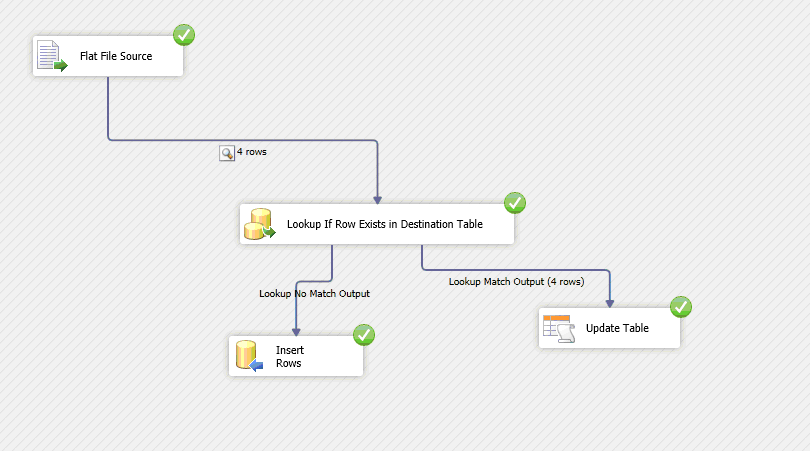This screenshot has width=810, height=451.
Task: Click green checkmark on Update Table
Action: tap(681, 307)
